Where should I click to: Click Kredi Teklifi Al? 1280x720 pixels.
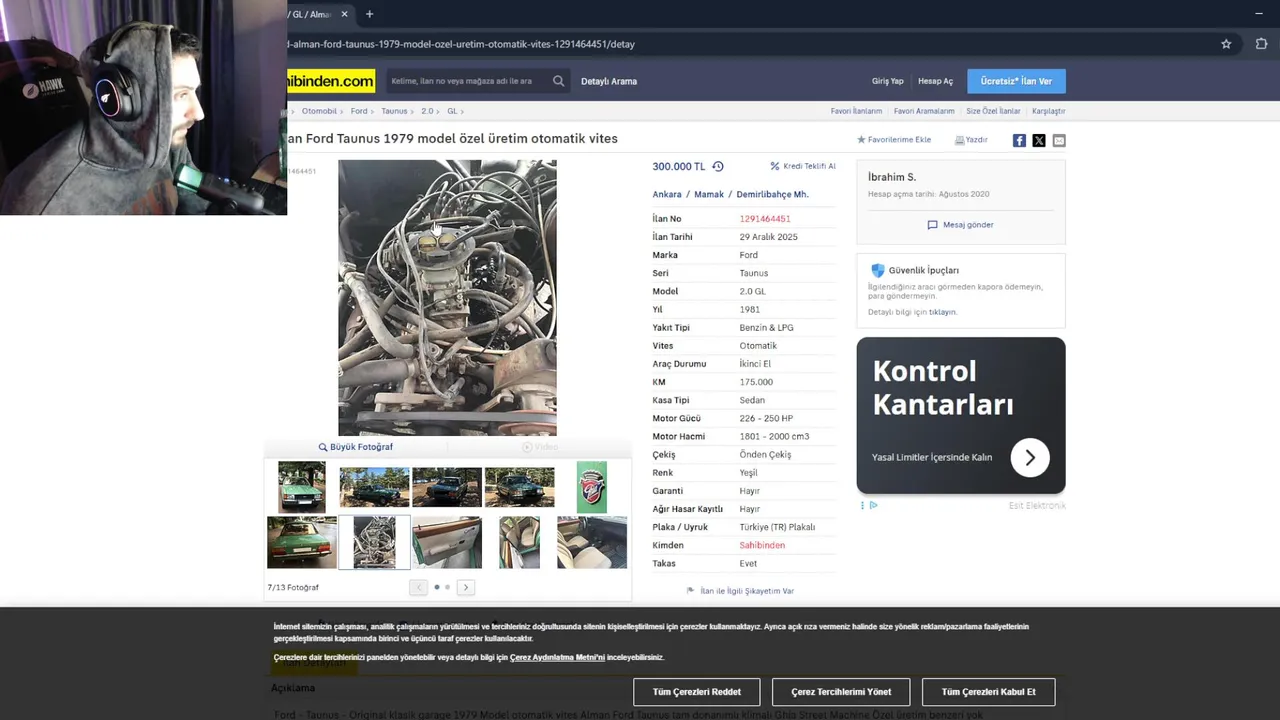pyautogui.click(x=803, y=166)
